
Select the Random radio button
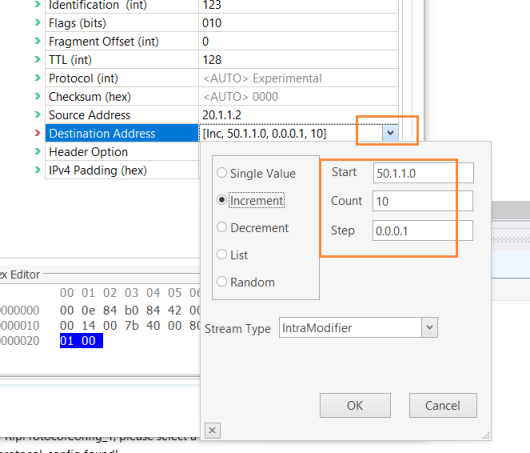(222, 282)
